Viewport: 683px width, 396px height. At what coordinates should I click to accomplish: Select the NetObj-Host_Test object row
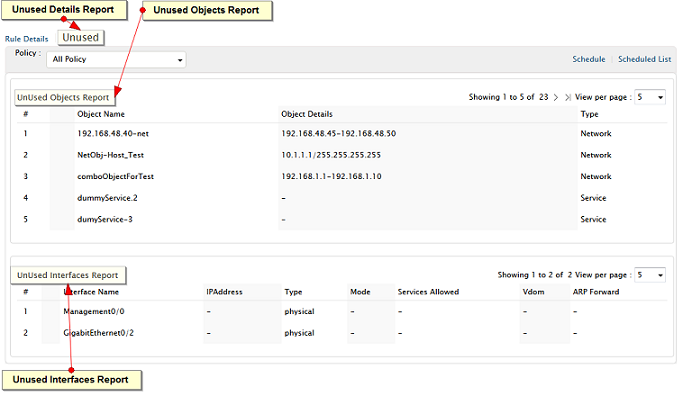coord(342,155)
